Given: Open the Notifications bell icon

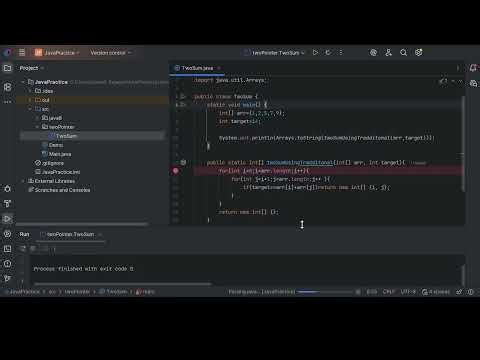Looking at the screenshot, I should click(473, 68).
